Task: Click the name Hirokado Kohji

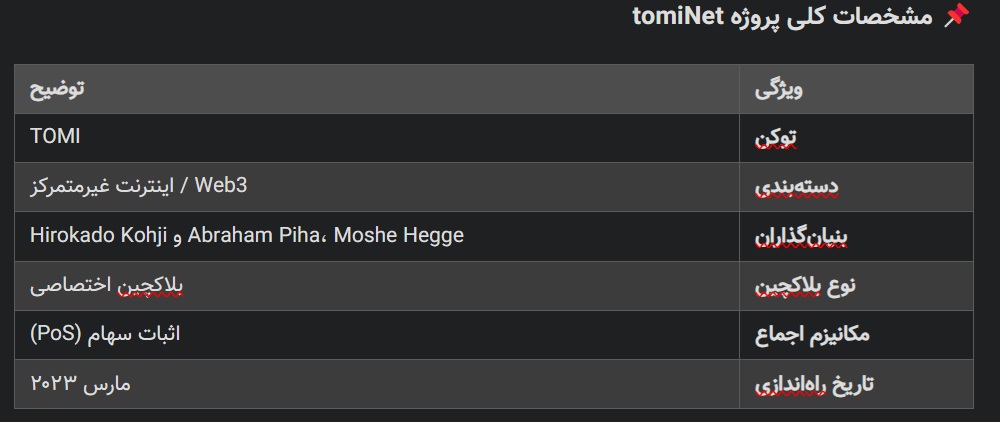Action: [98, 235]
